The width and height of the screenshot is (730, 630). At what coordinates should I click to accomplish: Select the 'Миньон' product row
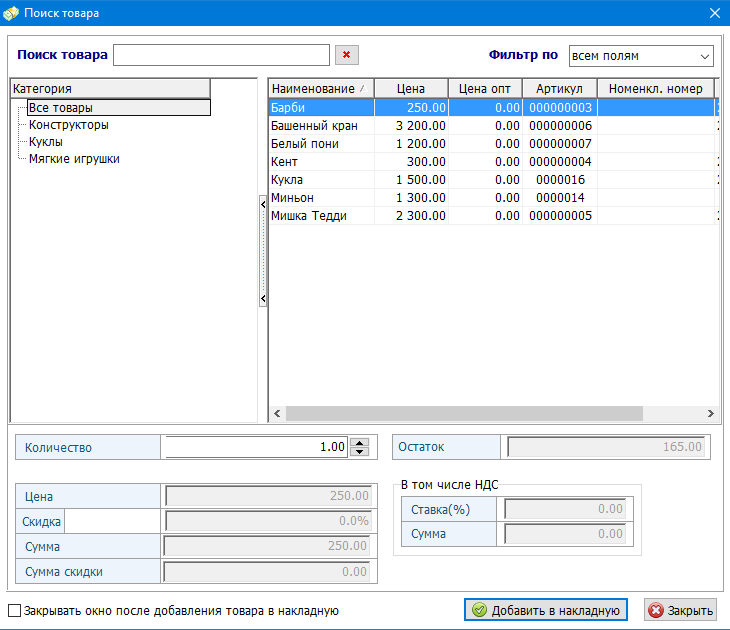point(492,198)
